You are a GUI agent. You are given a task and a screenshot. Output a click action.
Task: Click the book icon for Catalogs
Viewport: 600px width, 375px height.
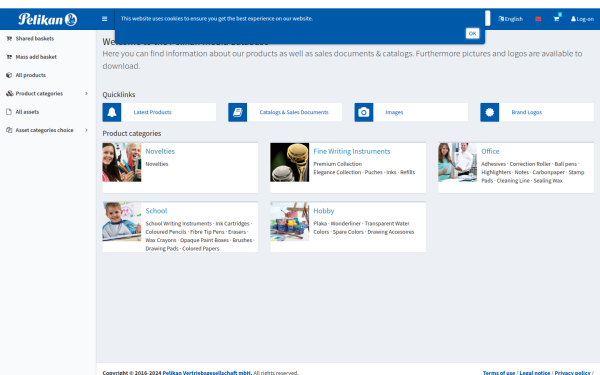click(238, 112)
